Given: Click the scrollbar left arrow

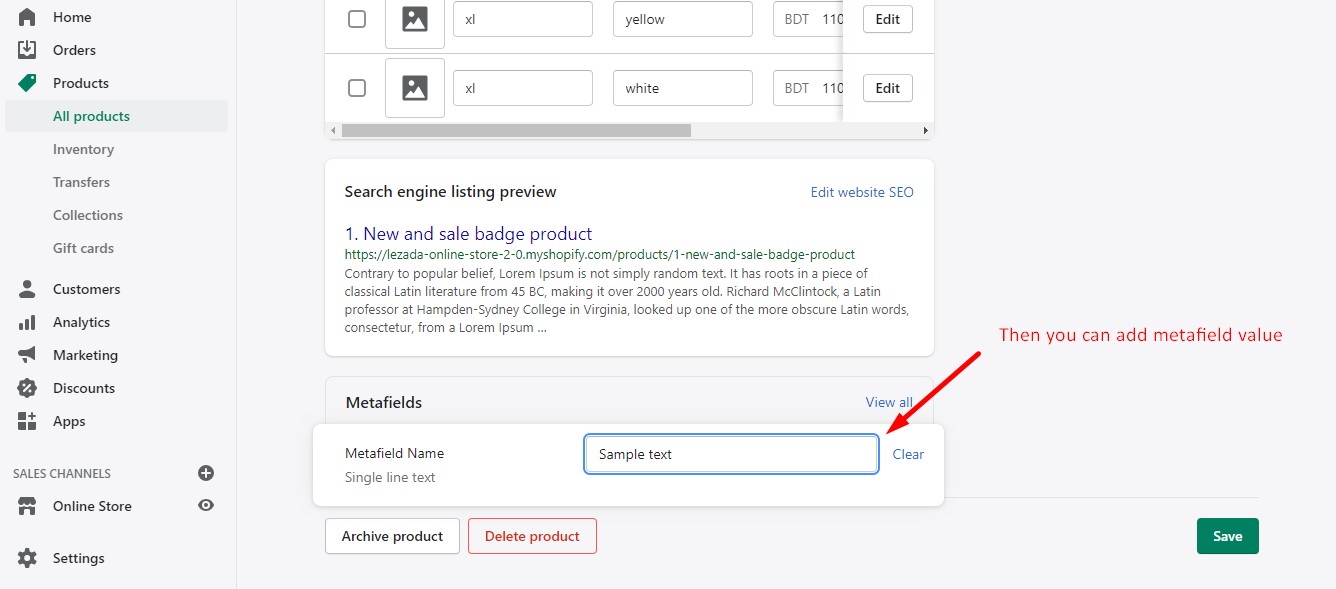Looking at the screenshot, I should pyautogui.click(x=333, y=130).
